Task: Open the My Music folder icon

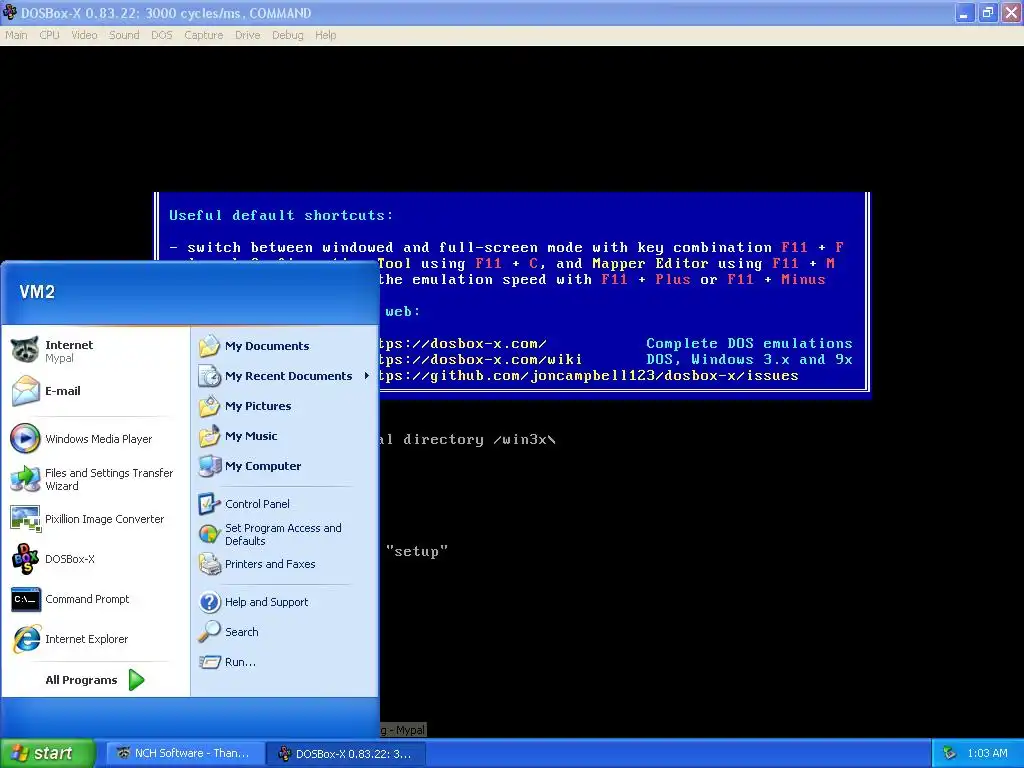Action: 210,436
